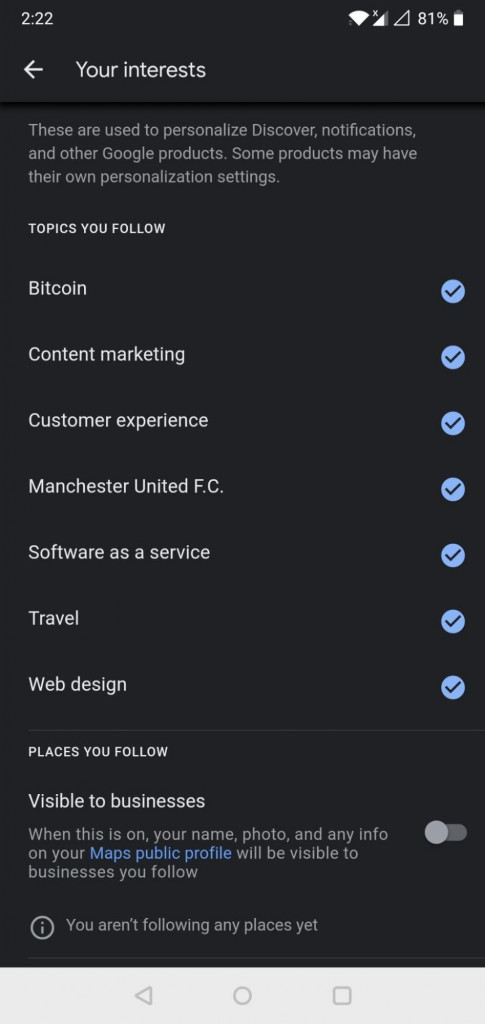This screenshot has width=485, height=1024.
Task: Go back using the top-left arrow
Action: coord(33,70)
